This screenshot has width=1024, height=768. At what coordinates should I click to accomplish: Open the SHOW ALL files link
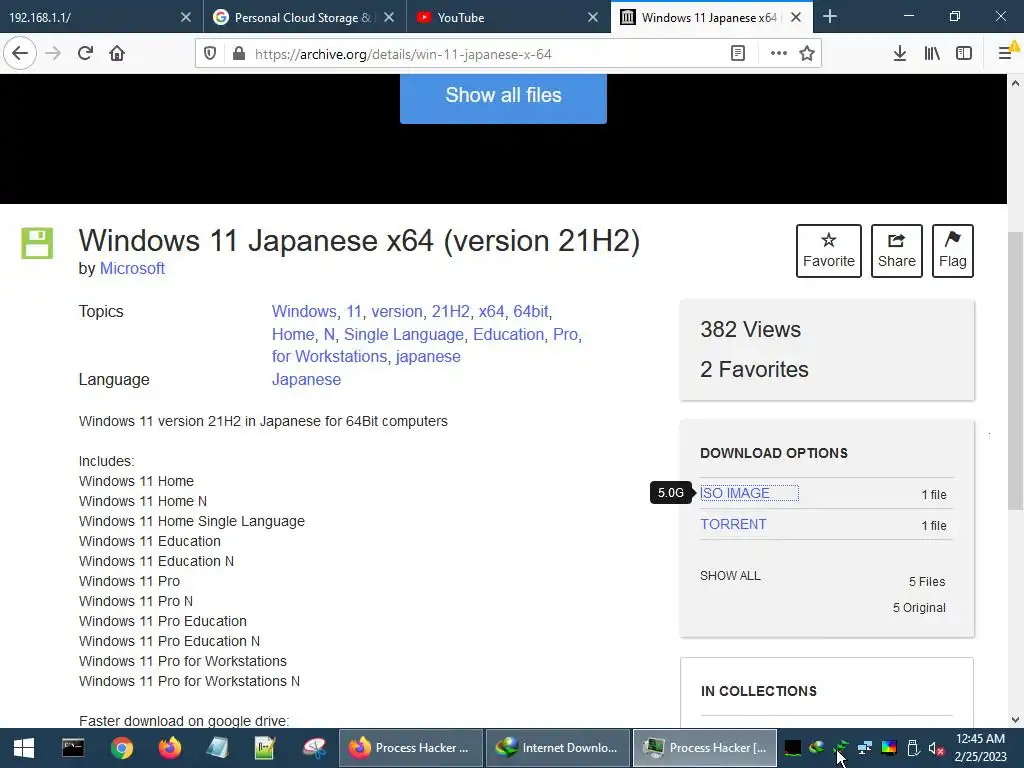[730, 576]
